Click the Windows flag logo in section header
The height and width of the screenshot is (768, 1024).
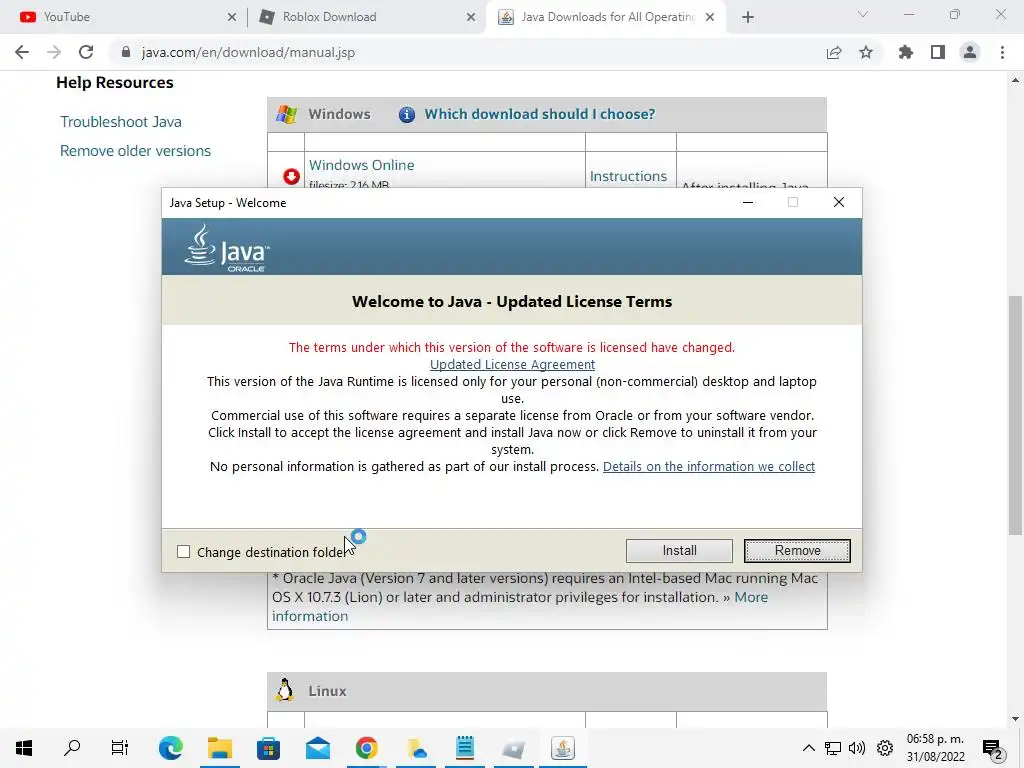[x=286, y=114]
